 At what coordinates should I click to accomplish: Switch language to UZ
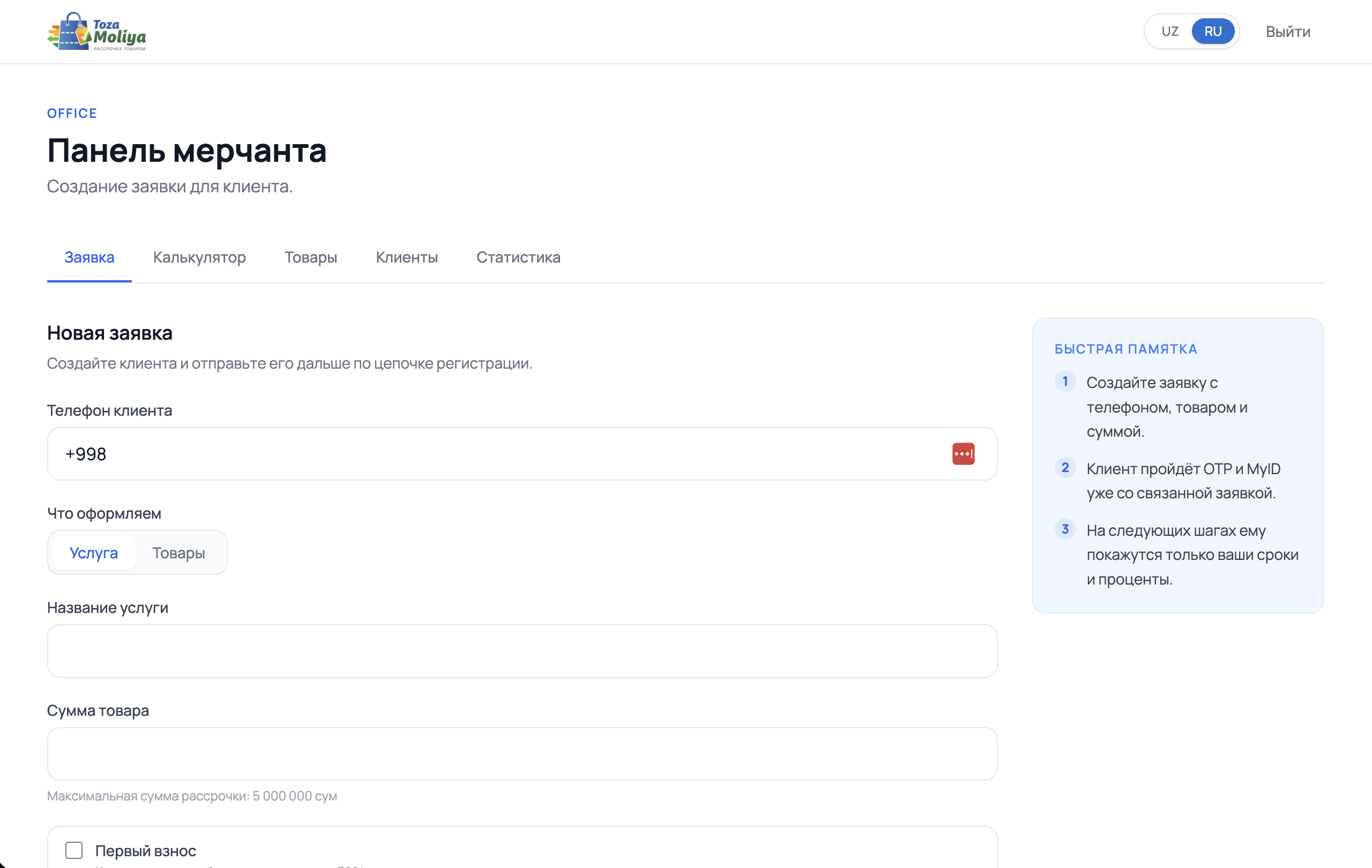click(1170, 31)
